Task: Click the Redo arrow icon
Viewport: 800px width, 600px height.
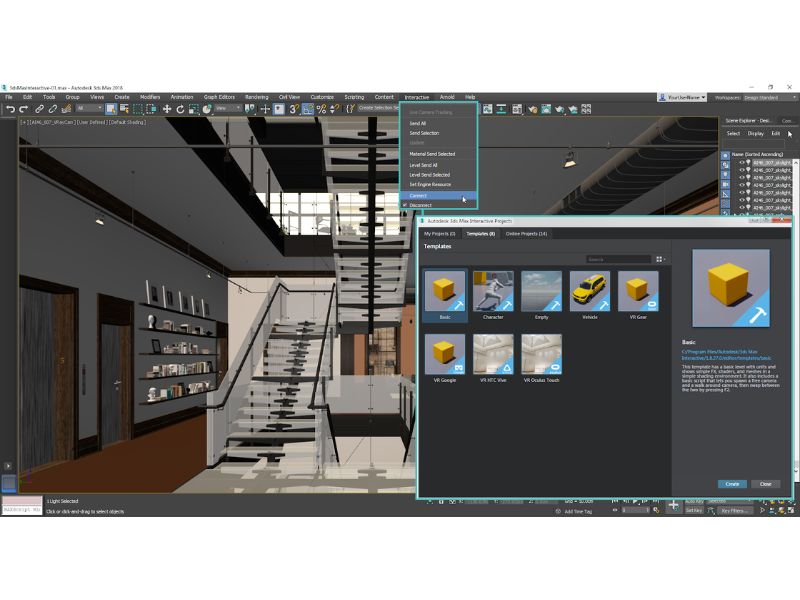Action: point(24,108)
